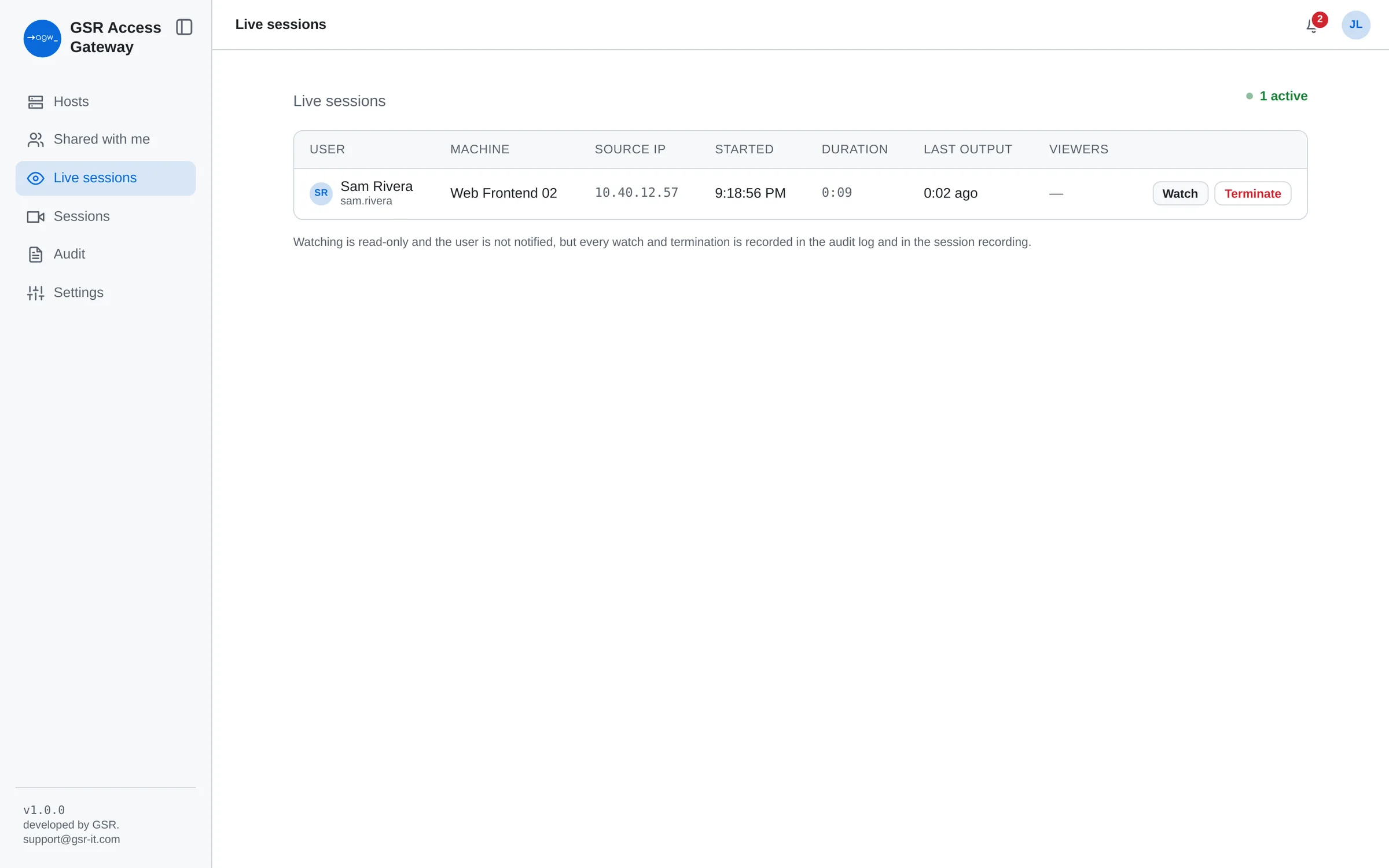Click the Live sessions top bar title
Image resolution: width=1389 pixels, height=868 pixels.
(x=281, y=24)
